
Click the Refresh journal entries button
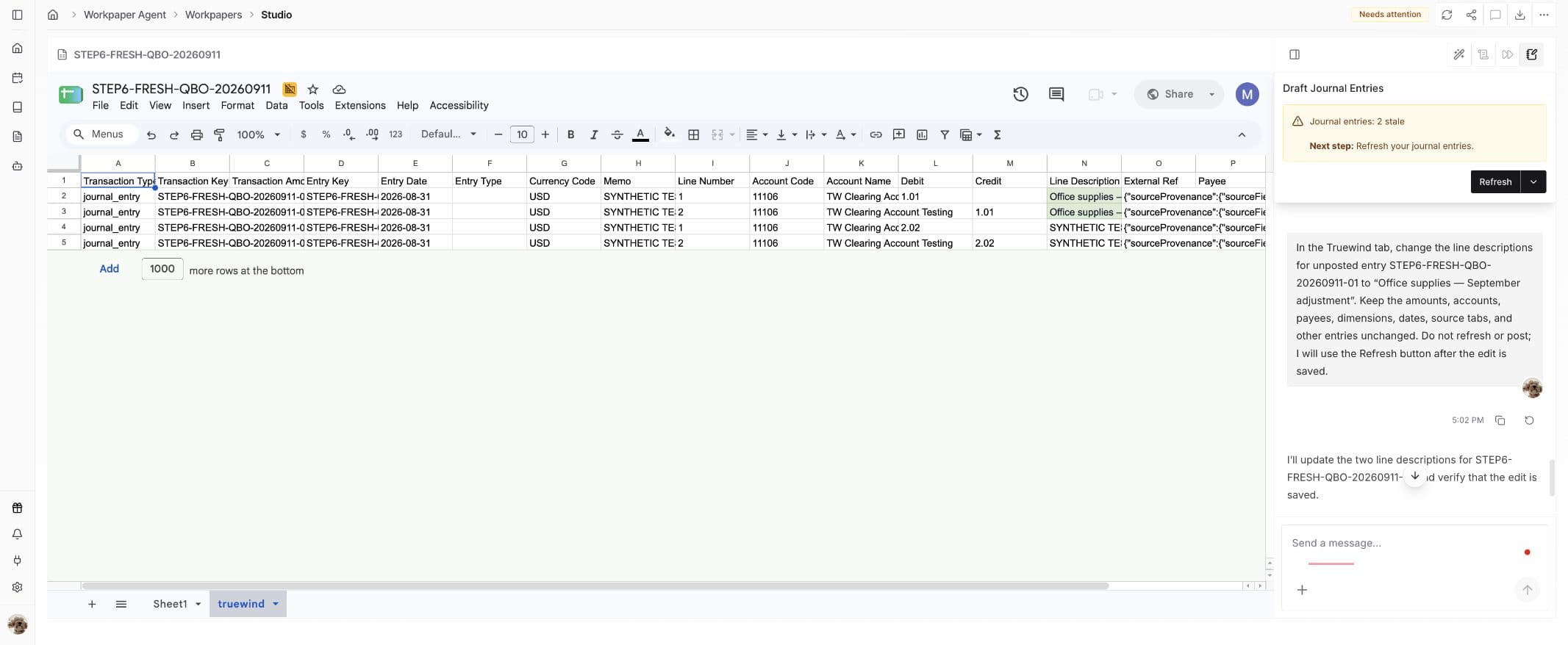pos(1495,181)
